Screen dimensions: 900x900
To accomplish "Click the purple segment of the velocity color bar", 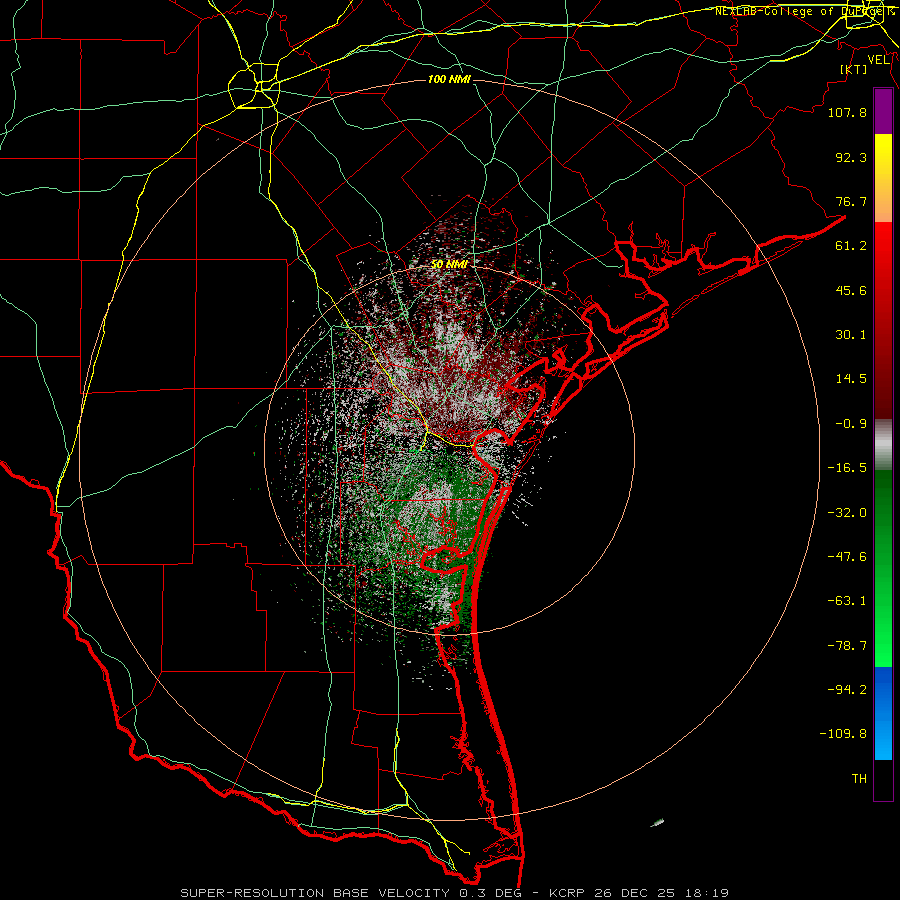I will [x=883, y=112].
